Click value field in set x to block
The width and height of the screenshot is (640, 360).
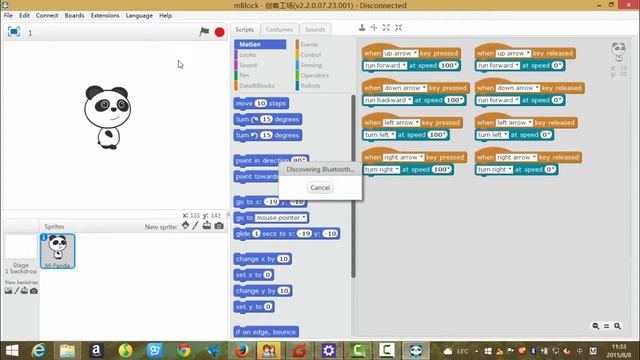(x=268, y=275)
